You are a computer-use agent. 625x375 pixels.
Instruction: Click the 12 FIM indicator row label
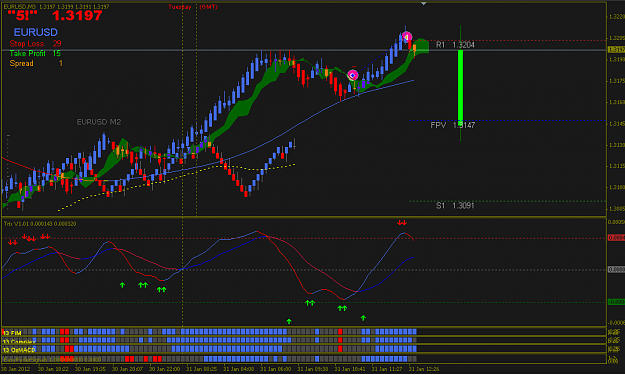tap(12, 332)
